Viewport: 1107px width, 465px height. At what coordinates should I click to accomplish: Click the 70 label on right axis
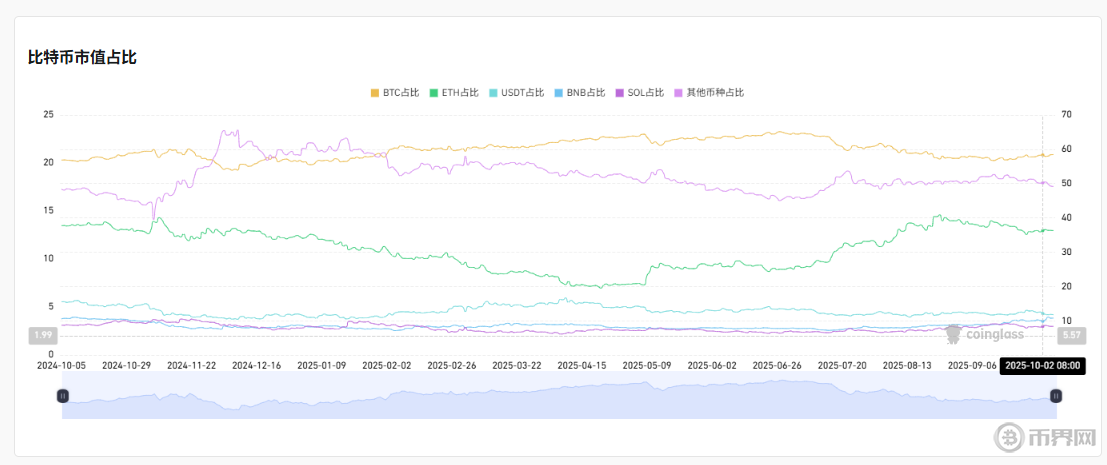click(x=1067, y=115)
